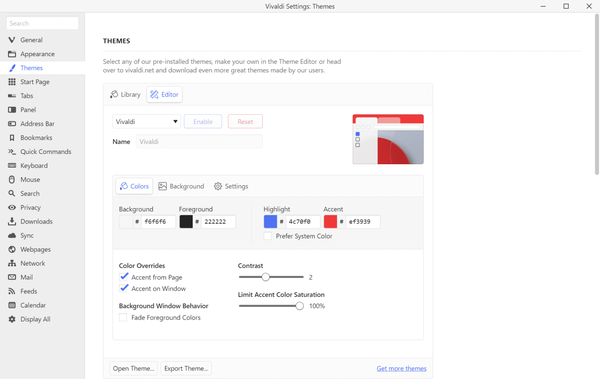Open the Background color swatch

126,222
